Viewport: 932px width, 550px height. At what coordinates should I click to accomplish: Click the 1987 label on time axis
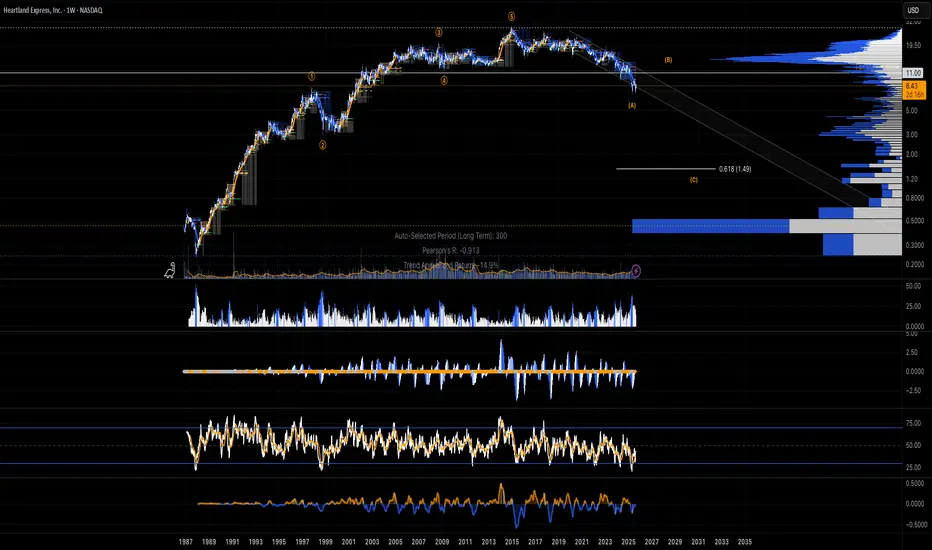tap(185, 542)
